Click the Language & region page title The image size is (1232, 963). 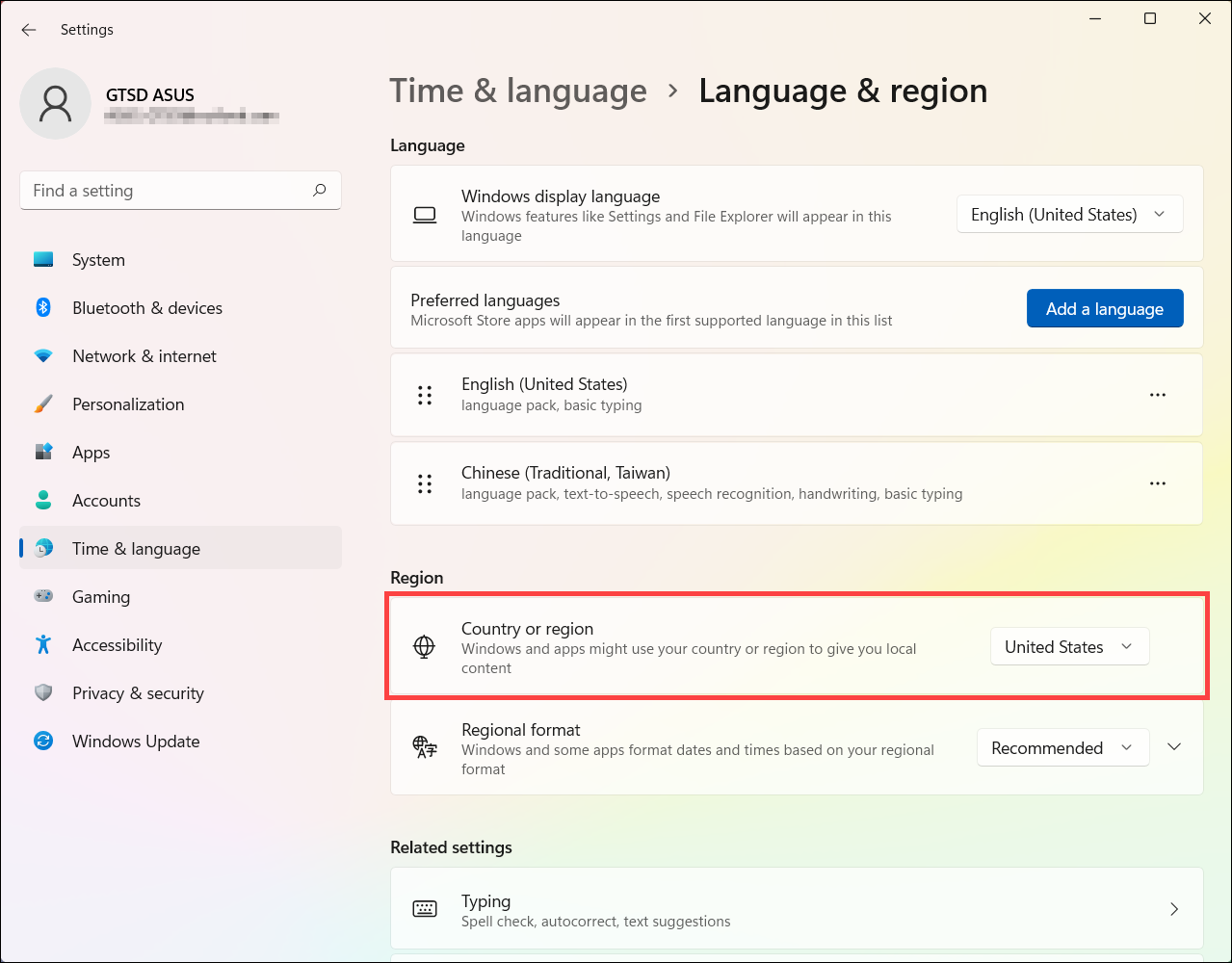pyautogui.click(x=843, y=91)
